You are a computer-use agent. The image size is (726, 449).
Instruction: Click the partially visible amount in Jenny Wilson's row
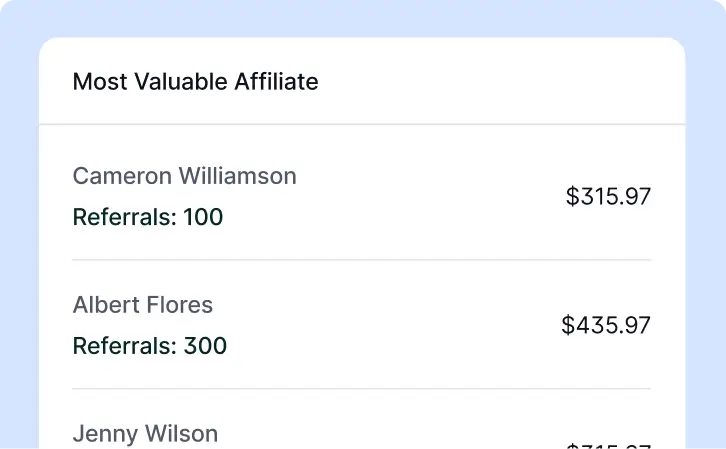pyautogui.click(x=608, y=445)
